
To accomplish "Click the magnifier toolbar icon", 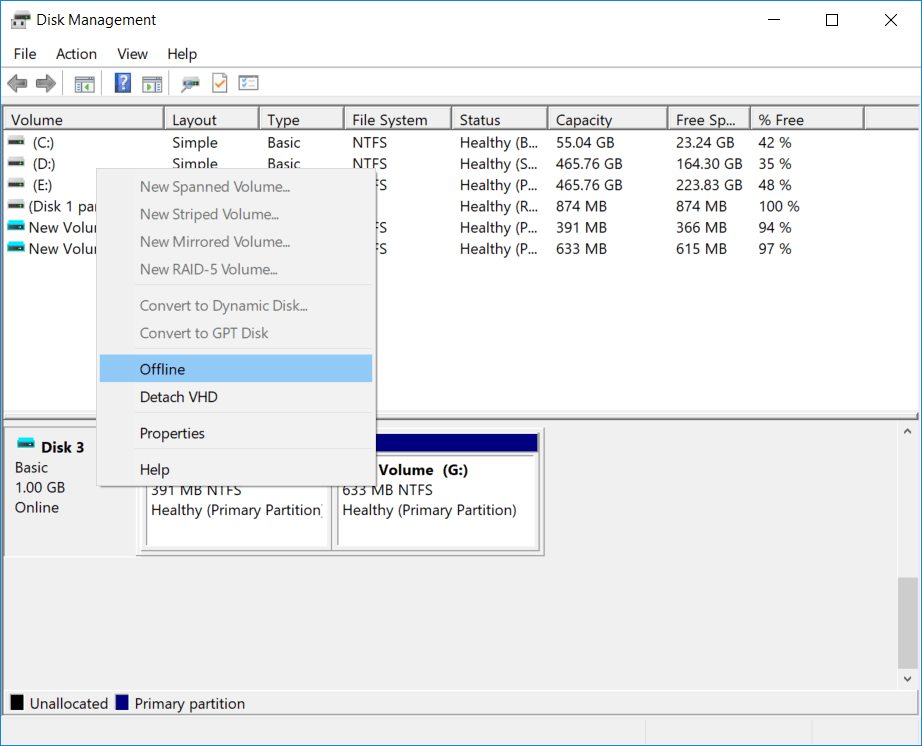I will 189,83.
